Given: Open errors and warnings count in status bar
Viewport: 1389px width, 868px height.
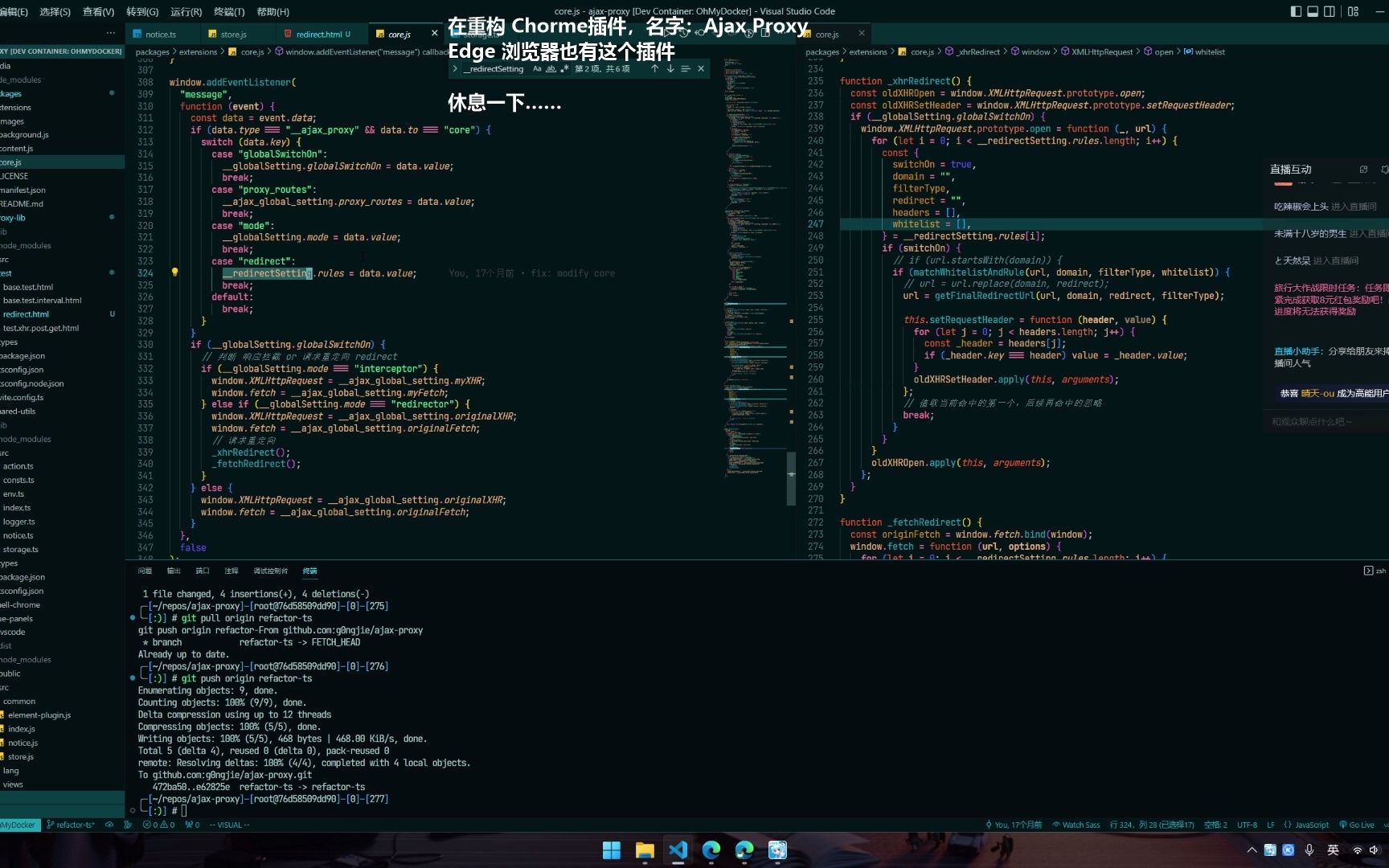Looking at the screenshot, I should coord(158,825).
